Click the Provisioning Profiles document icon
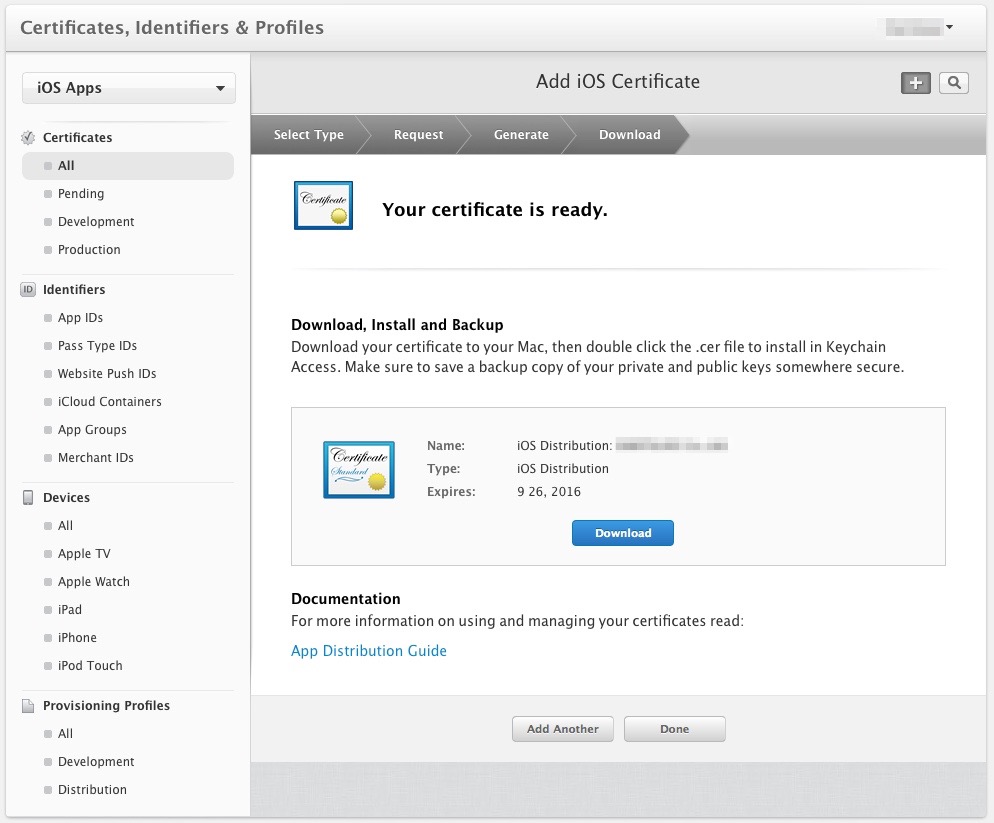The image size is (994, 823). (x=28, y=706)
